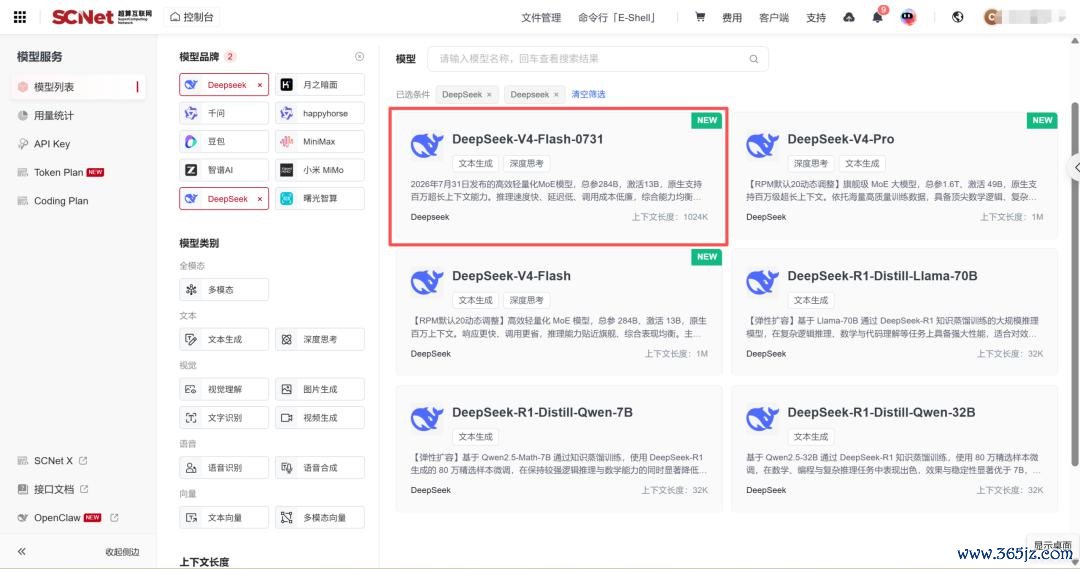Viewport: 1080px width, 569px height.
Task: Click the cloud download icon in header
Action: click(x=849, y=17)
